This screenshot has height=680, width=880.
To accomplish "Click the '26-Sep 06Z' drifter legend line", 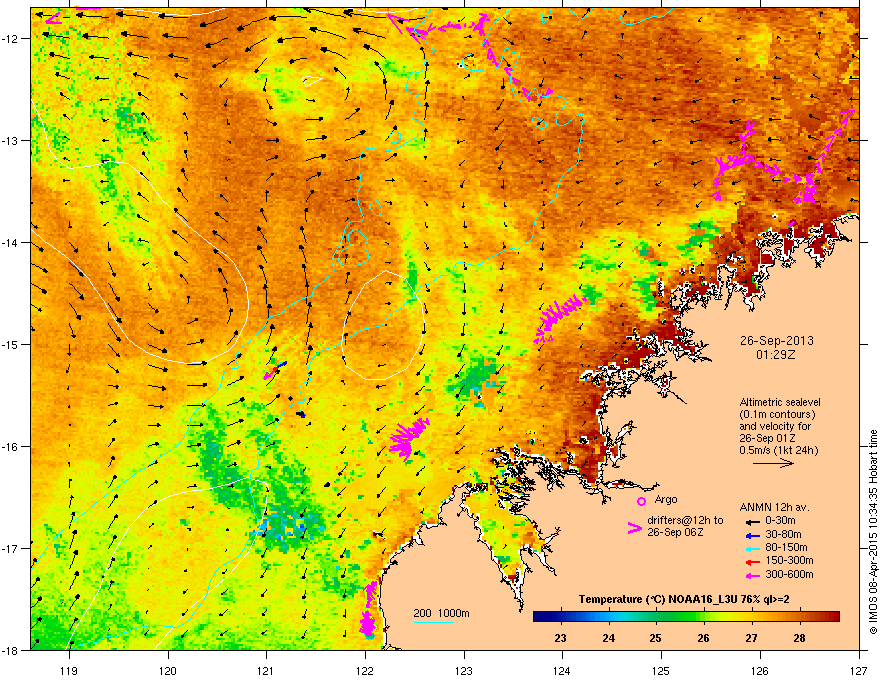I will pyautogui.click(x=675, y=532).
